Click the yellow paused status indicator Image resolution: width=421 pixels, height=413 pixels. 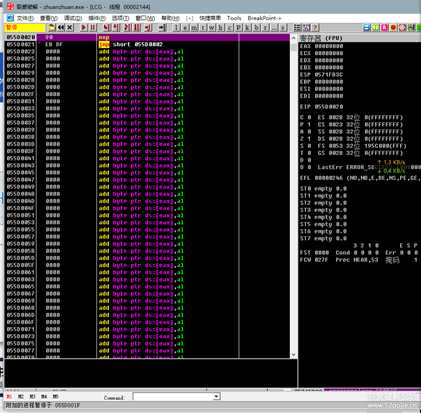pyautogui.click(x=25, y=28)
